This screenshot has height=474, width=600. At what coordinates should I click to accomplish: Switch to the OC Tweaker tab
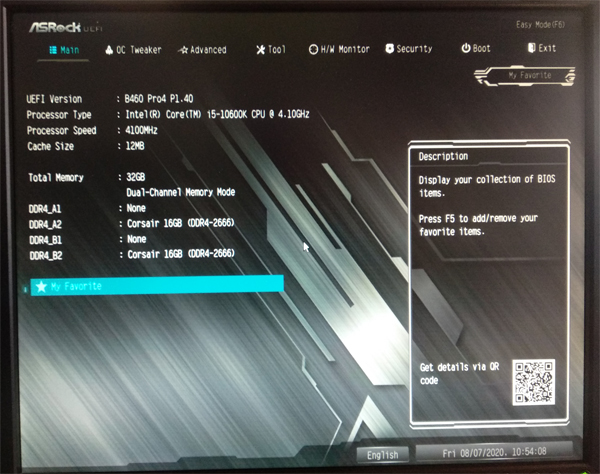pyautogui.click(x=133, y=50)
